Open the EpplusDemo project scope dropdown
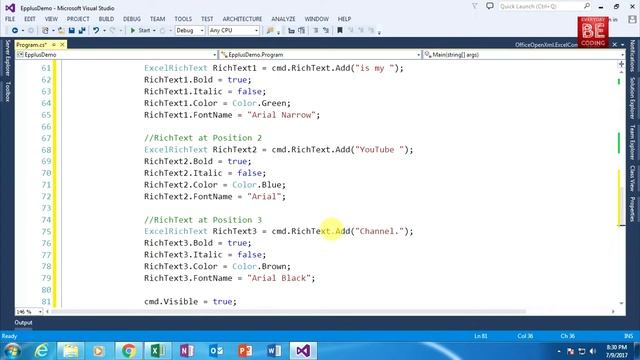The height and width of the screenshot is (360, 640). click(116, 54)
